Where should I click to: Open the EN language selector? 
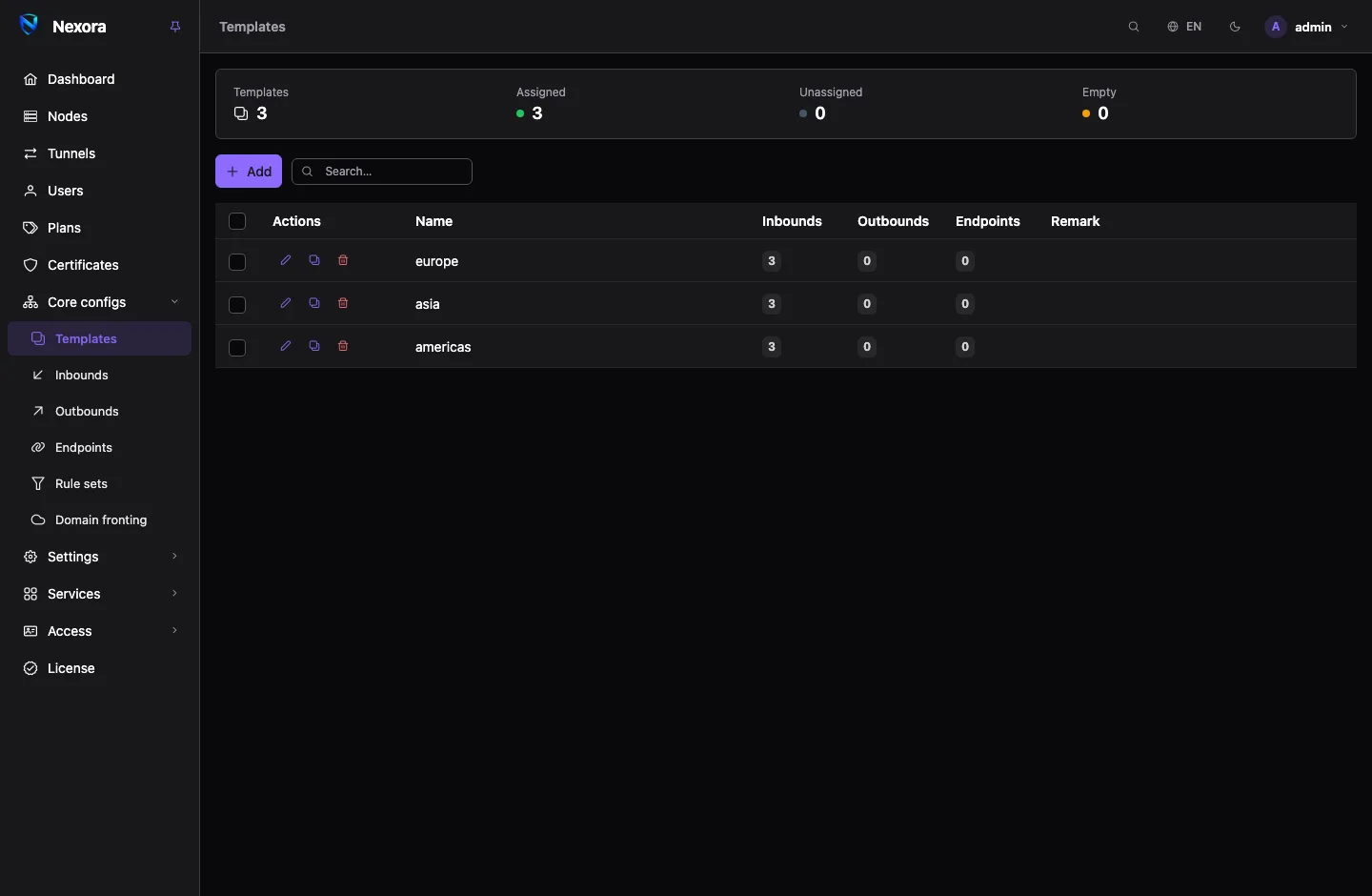[x=1184, y=27]
